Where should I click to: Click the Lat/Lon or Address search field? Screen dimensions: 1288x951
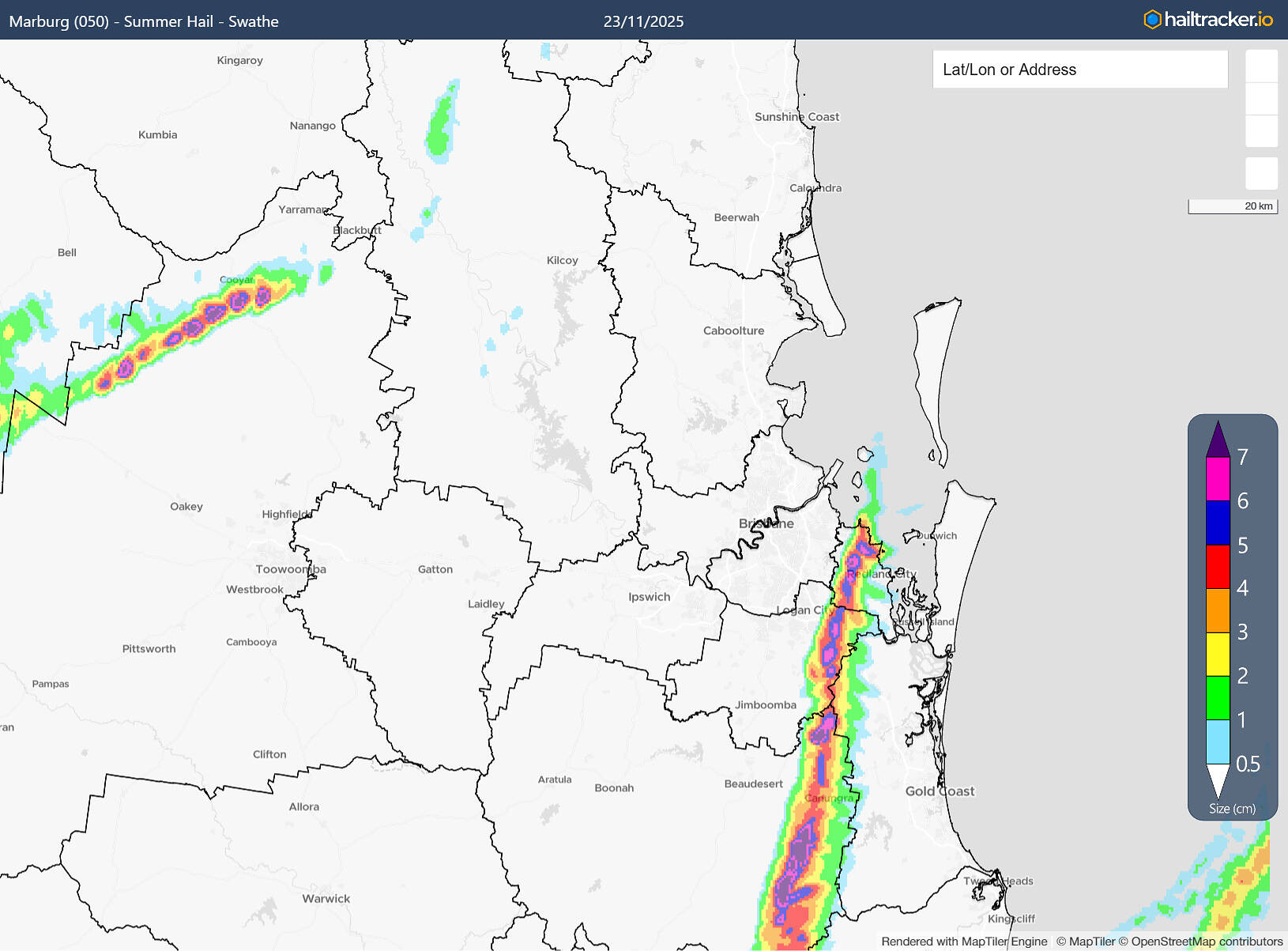pos(1079,70)
